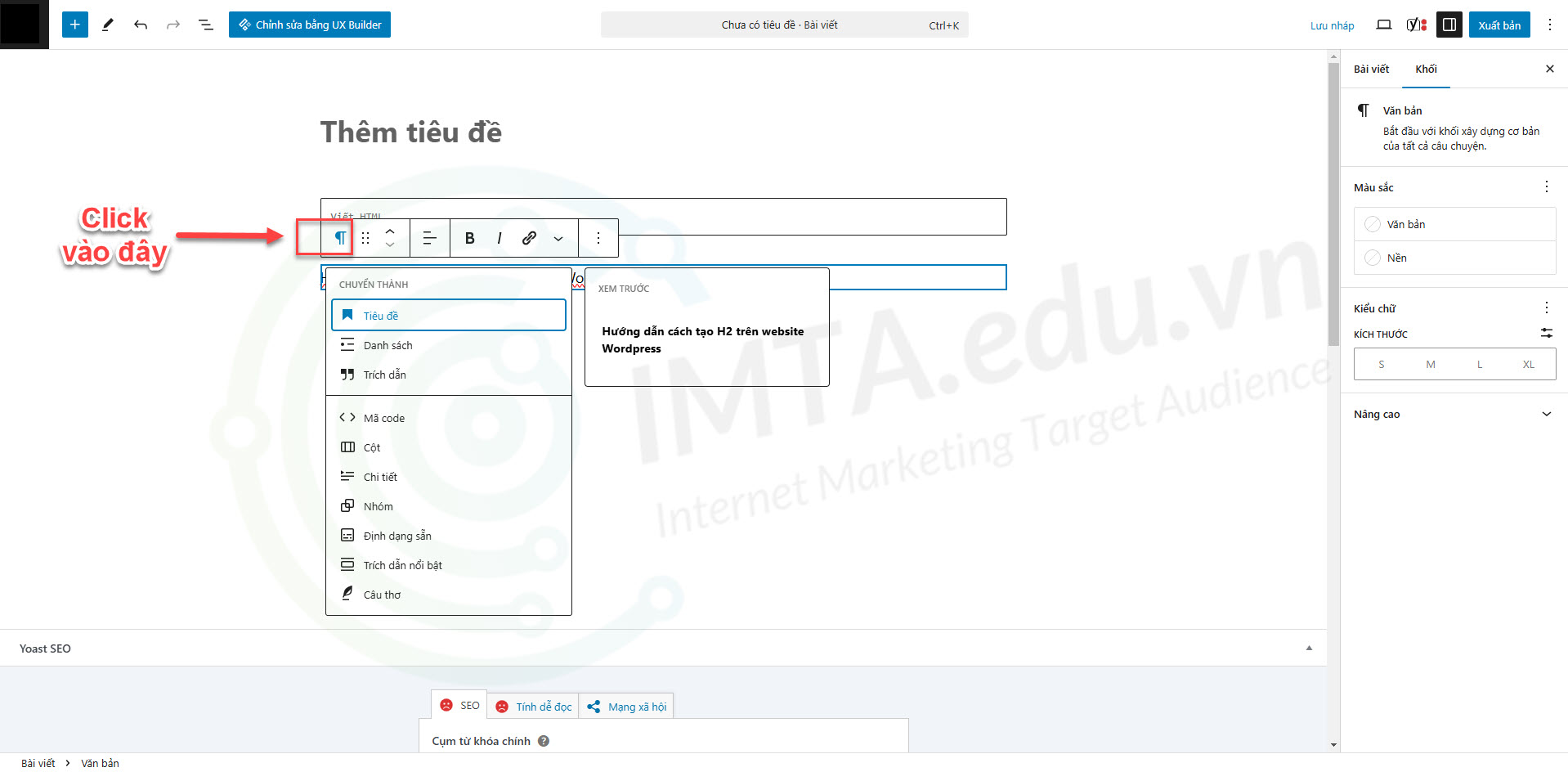Click the Redo arrow
This screenshot has width=1568, height=772.
tap(173, 25)
